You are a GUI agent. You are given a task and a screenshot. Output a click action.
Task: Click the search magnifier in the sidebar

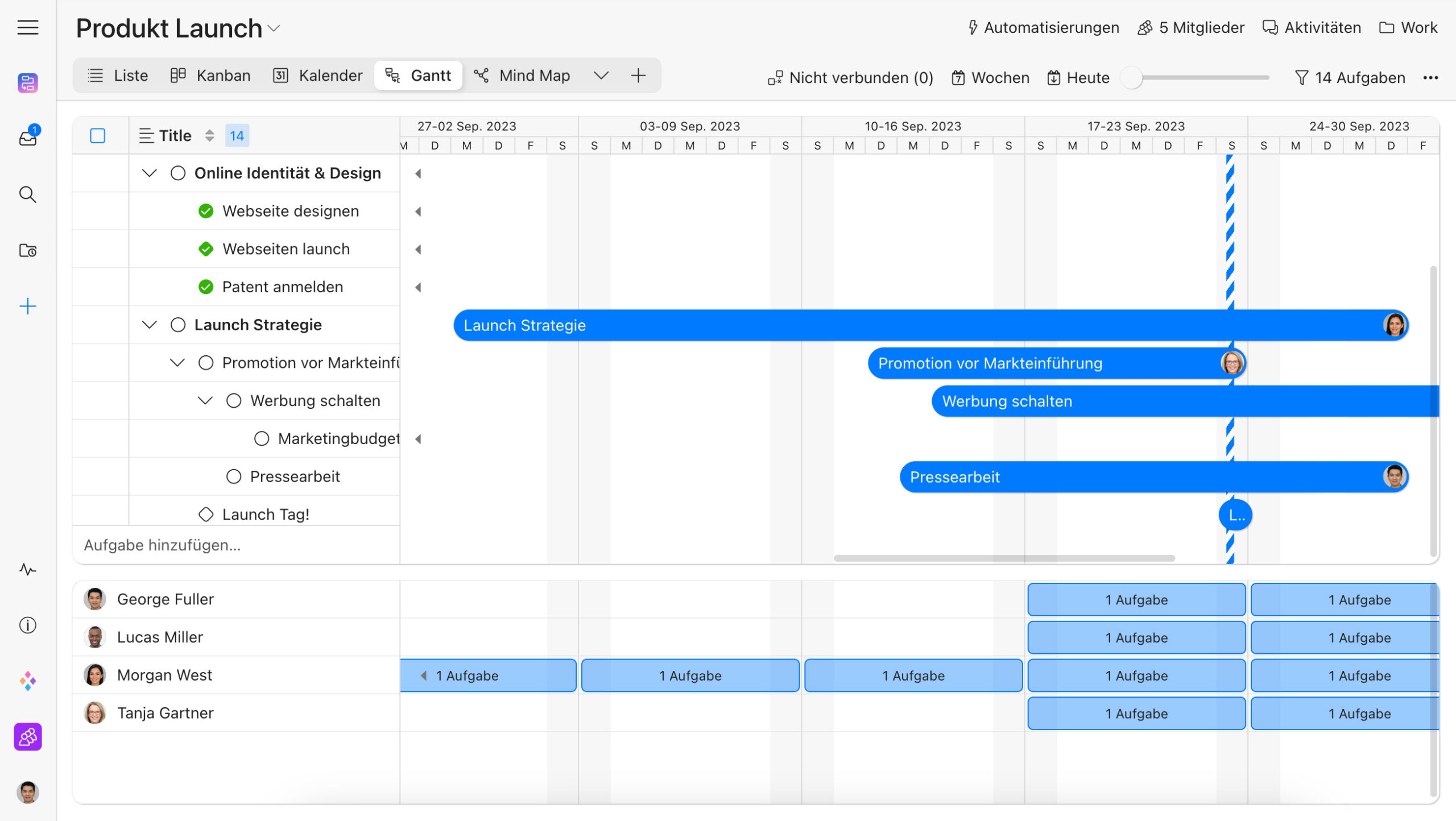[27, 194]
